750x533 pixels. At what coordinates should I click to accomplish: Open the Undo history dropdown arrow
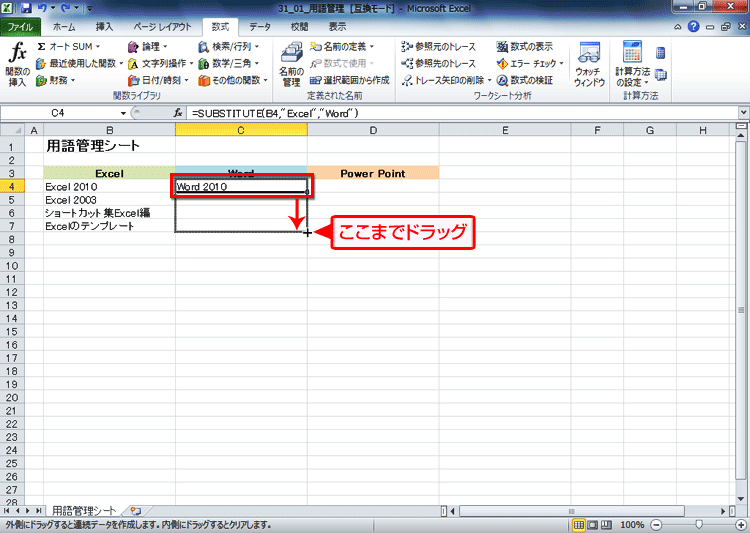[x=53, y=8]
